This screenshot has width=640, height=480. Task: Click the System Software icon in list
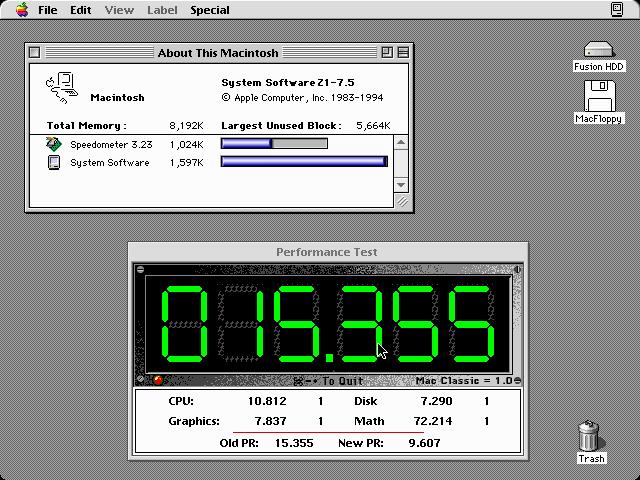[x=54, y=163]
